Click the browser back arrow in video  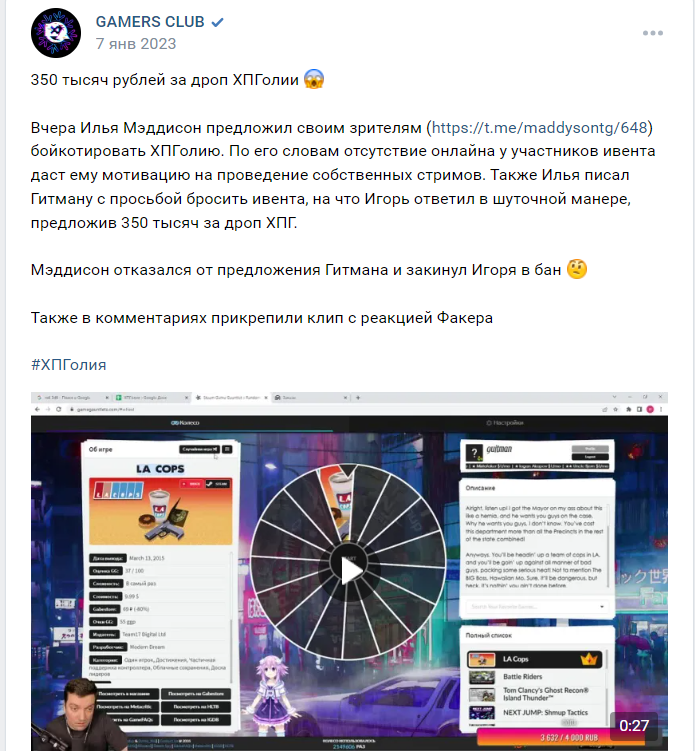click(x=38, y=410)
